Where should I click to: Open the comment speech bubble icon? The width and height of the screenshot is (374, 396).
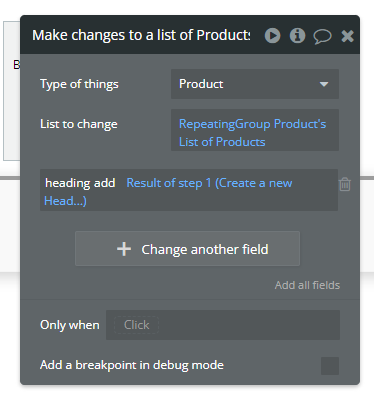(322, 36)
